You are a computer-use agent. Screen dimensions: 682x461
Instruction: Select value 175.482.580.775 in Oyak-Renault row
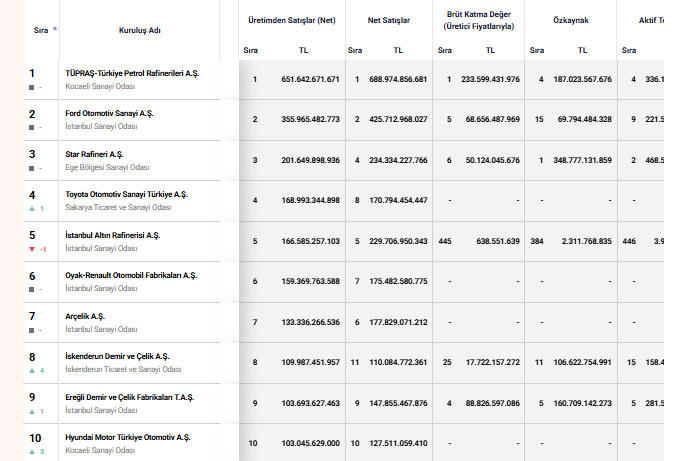pos(398,281)
